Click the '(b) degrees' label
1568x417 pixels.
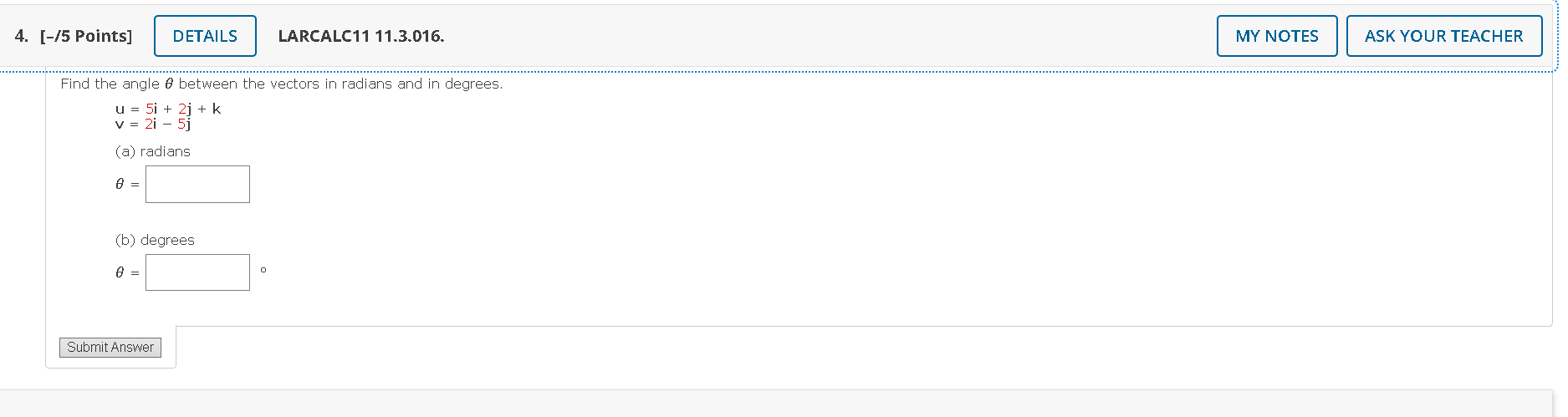coord(155,240)
